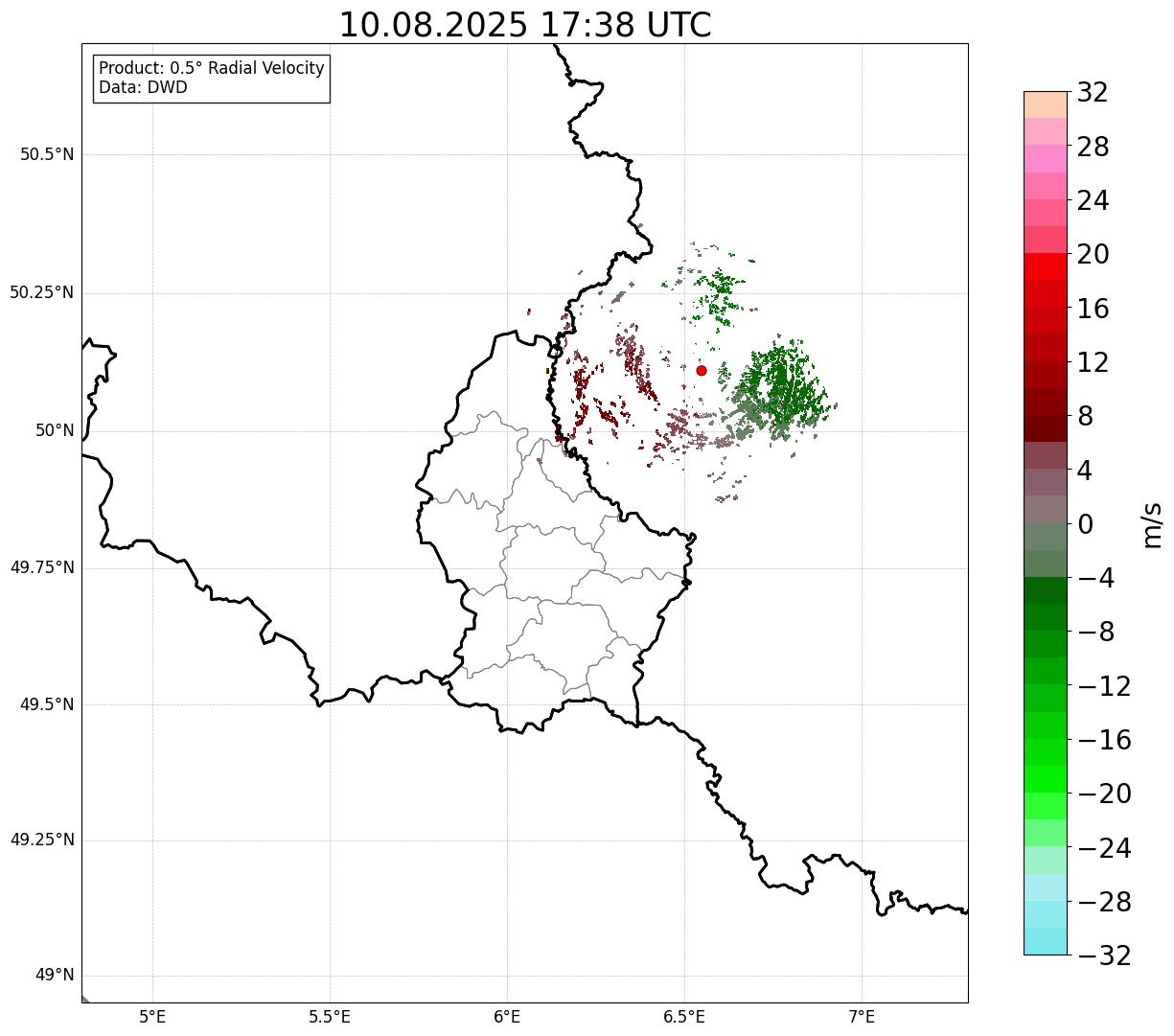Click the bright red colorbar segment below 20
This screenshot has height=1036, width=1174.
tap(1046, 266)
